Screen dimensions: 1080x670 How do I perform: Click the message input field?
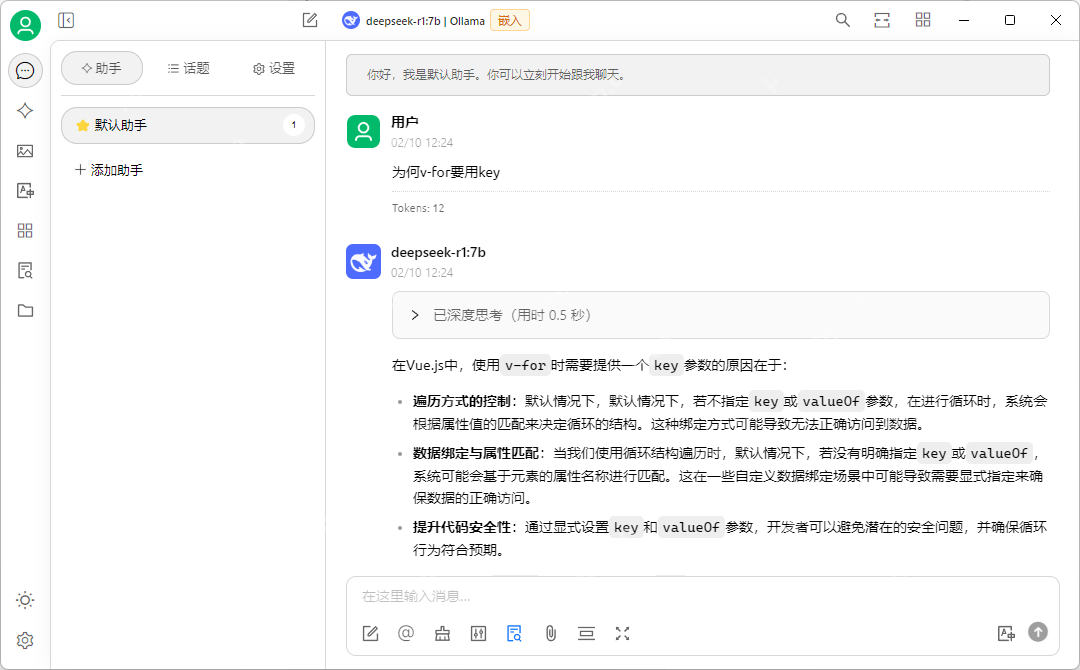point(703,596)
